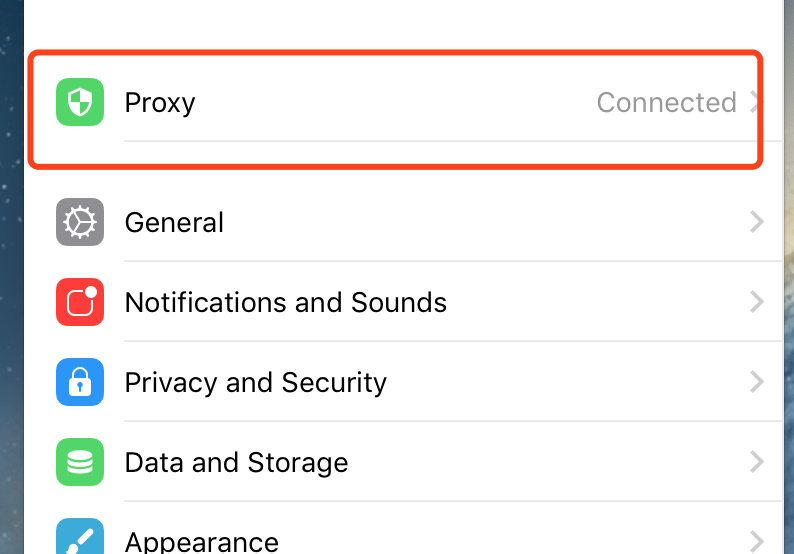Click chevron next to Privacy and Security
Screen dimensions: 794x554
[x=757, y=382]
